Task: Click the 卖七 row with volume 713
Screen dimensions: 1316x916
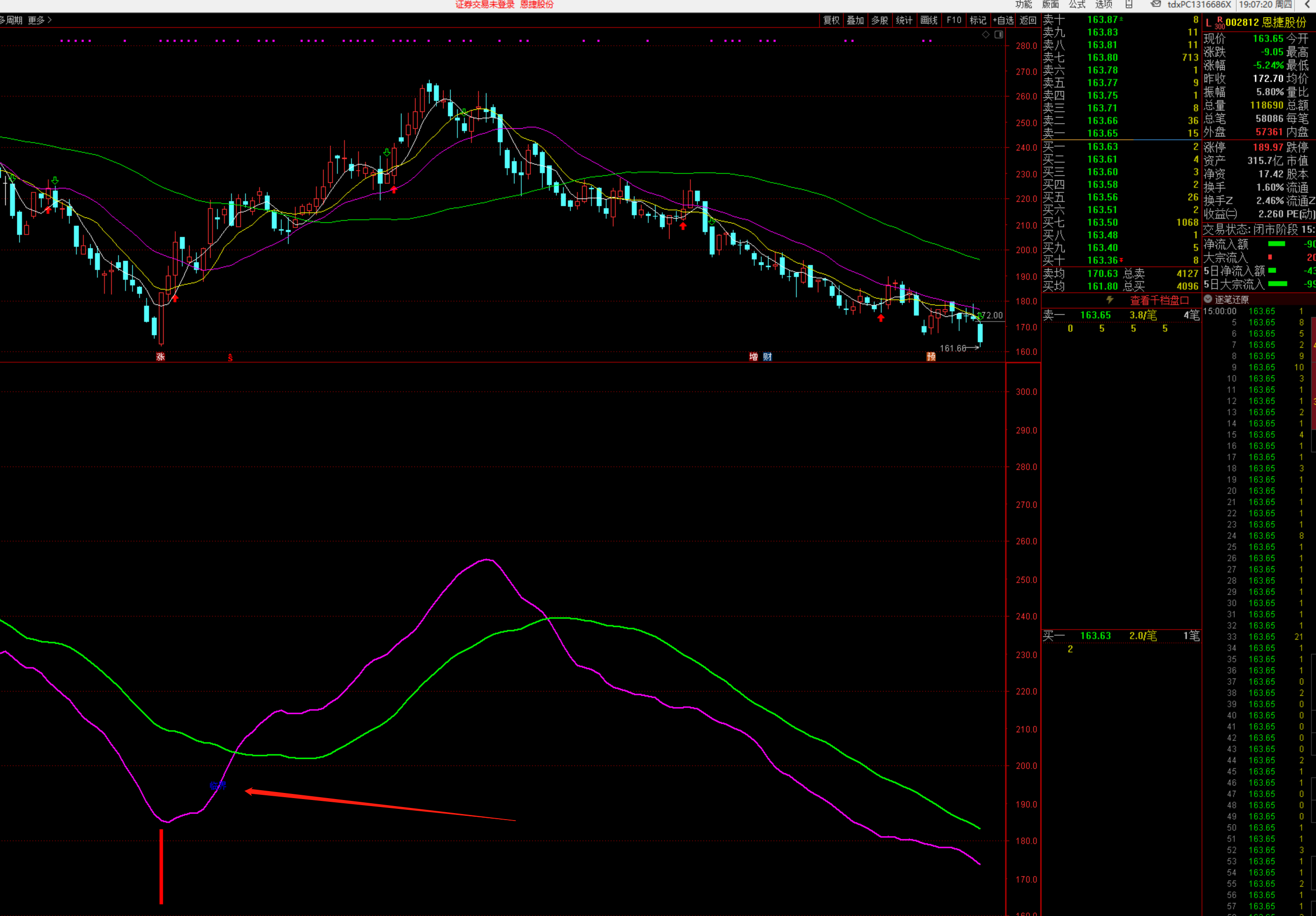Action: [x=1120, y=58]
